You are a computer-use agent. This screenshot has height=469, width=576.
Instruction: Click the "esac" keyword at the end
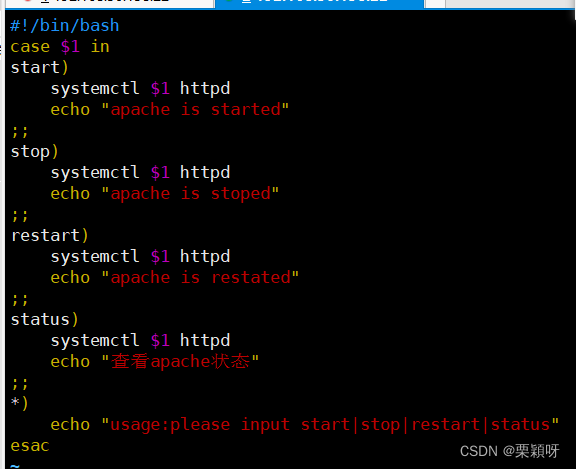[x=30, y=445]
